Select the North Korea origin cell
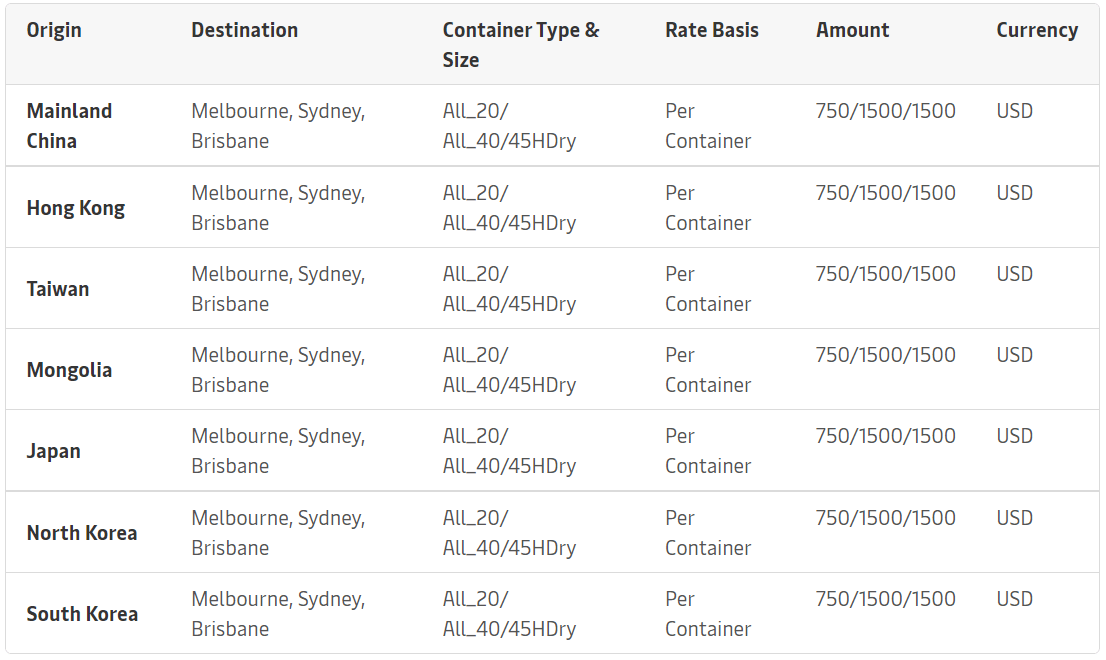Viewport: 1106px width, 660px height. (82, 533)
